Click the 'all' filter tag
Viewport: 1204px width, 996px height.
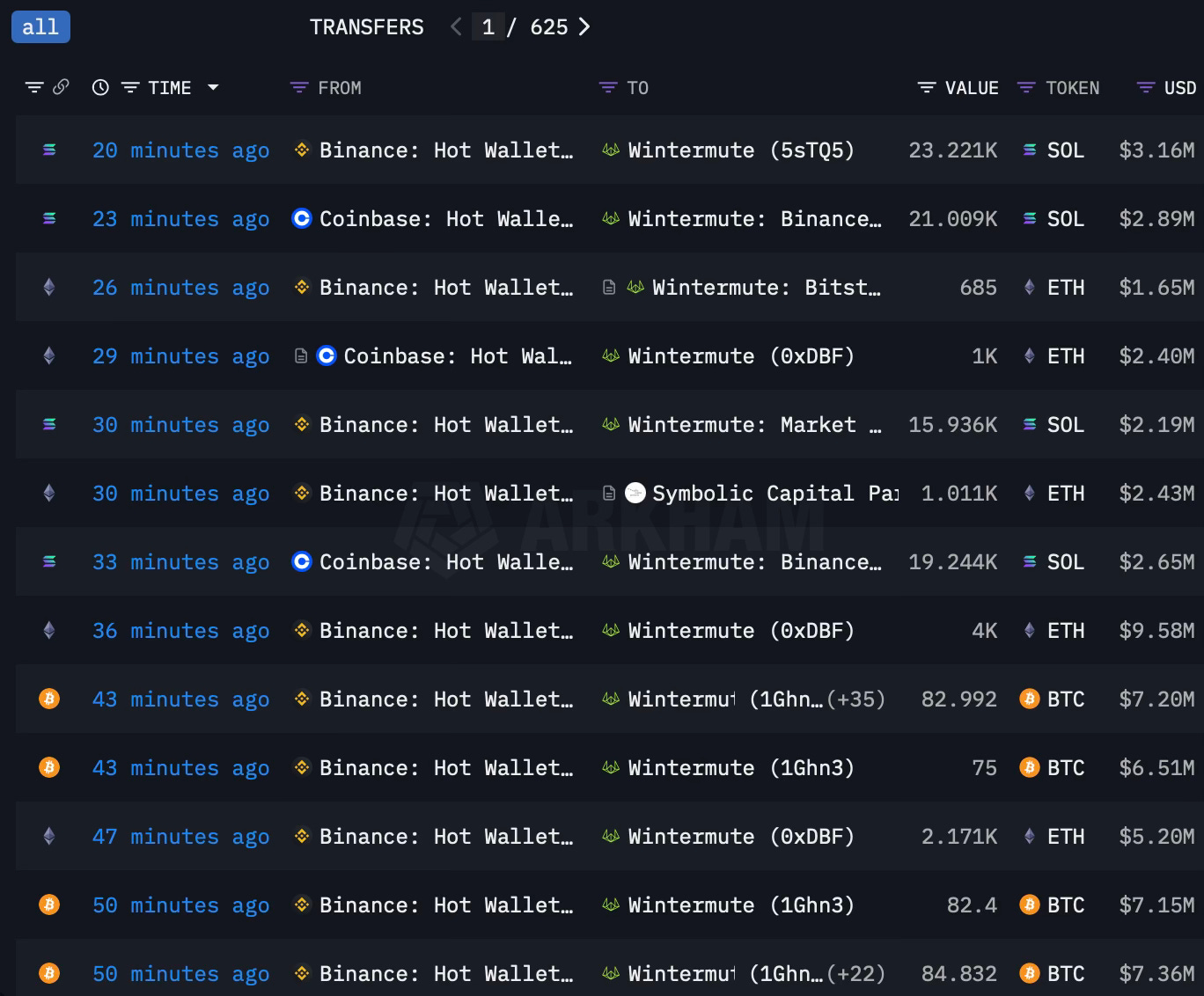pyautogui.click(x=40, y=27)
